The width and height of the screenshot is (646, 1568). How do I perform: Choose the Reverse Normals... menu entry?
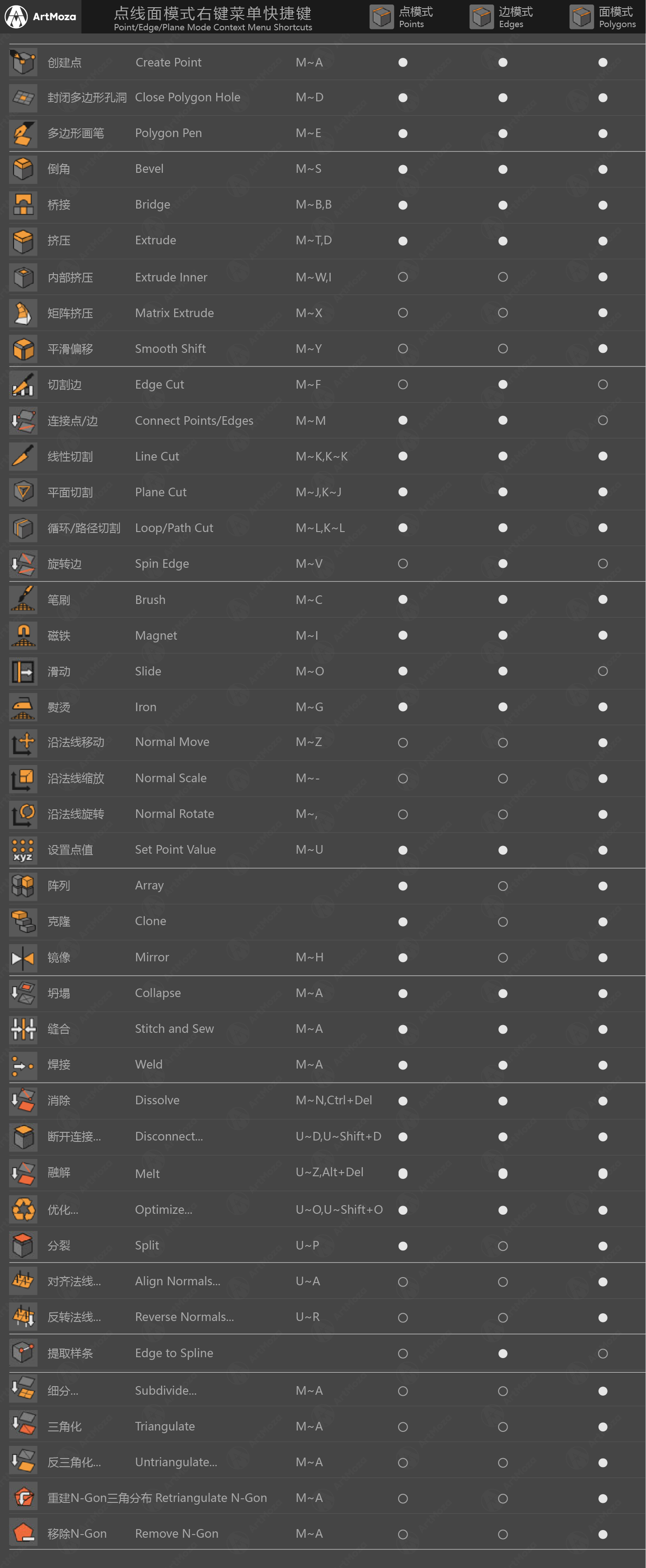tap(184, 1317)
